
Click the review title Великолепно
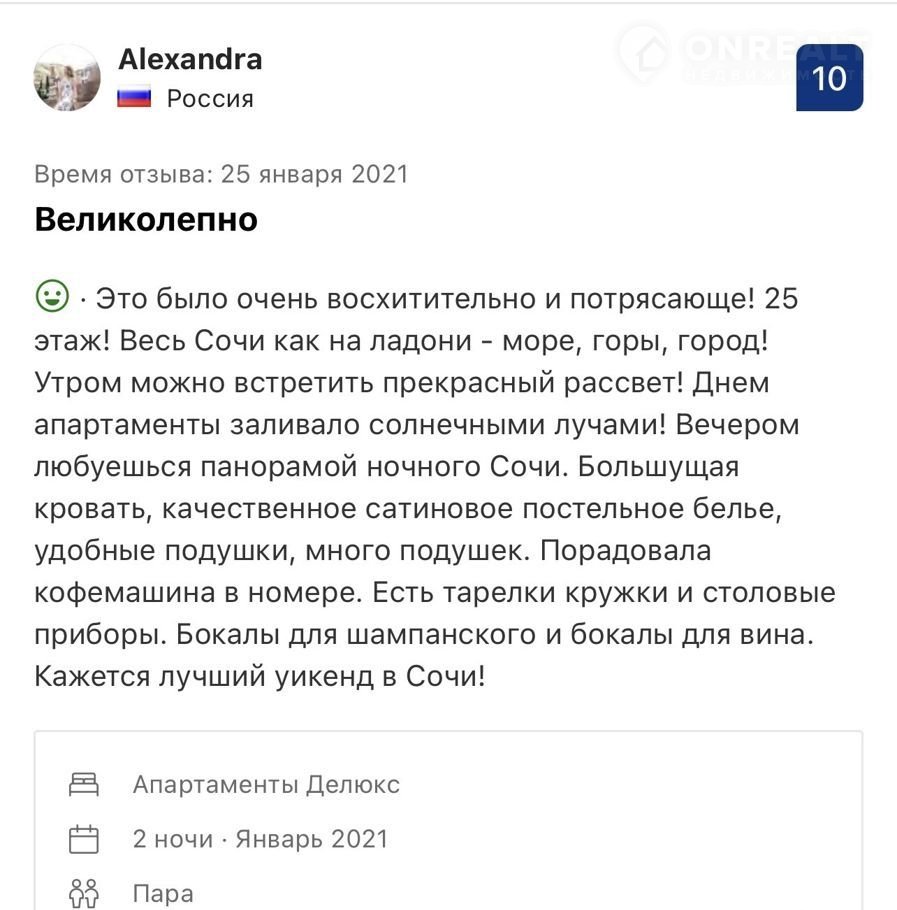point(146,219)
